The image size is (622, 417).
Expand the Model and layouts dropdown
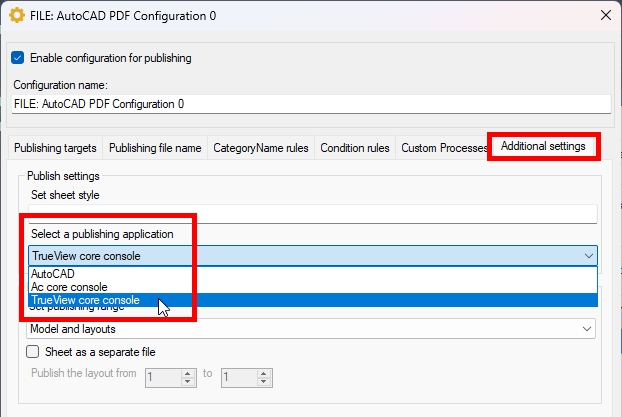click(587, 329)
